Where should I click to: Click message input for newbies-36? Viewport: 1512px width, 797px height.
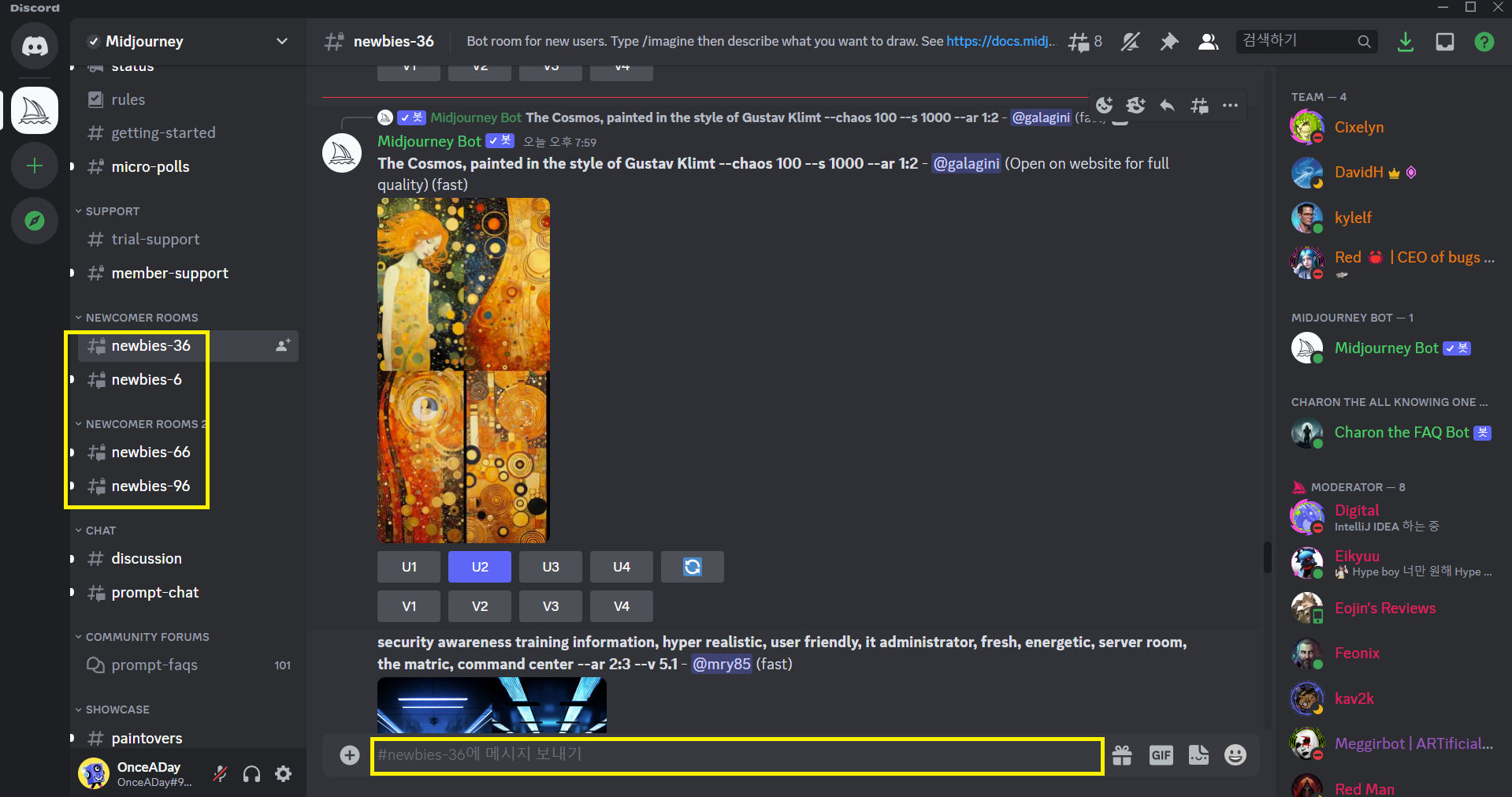pos(737,755)
